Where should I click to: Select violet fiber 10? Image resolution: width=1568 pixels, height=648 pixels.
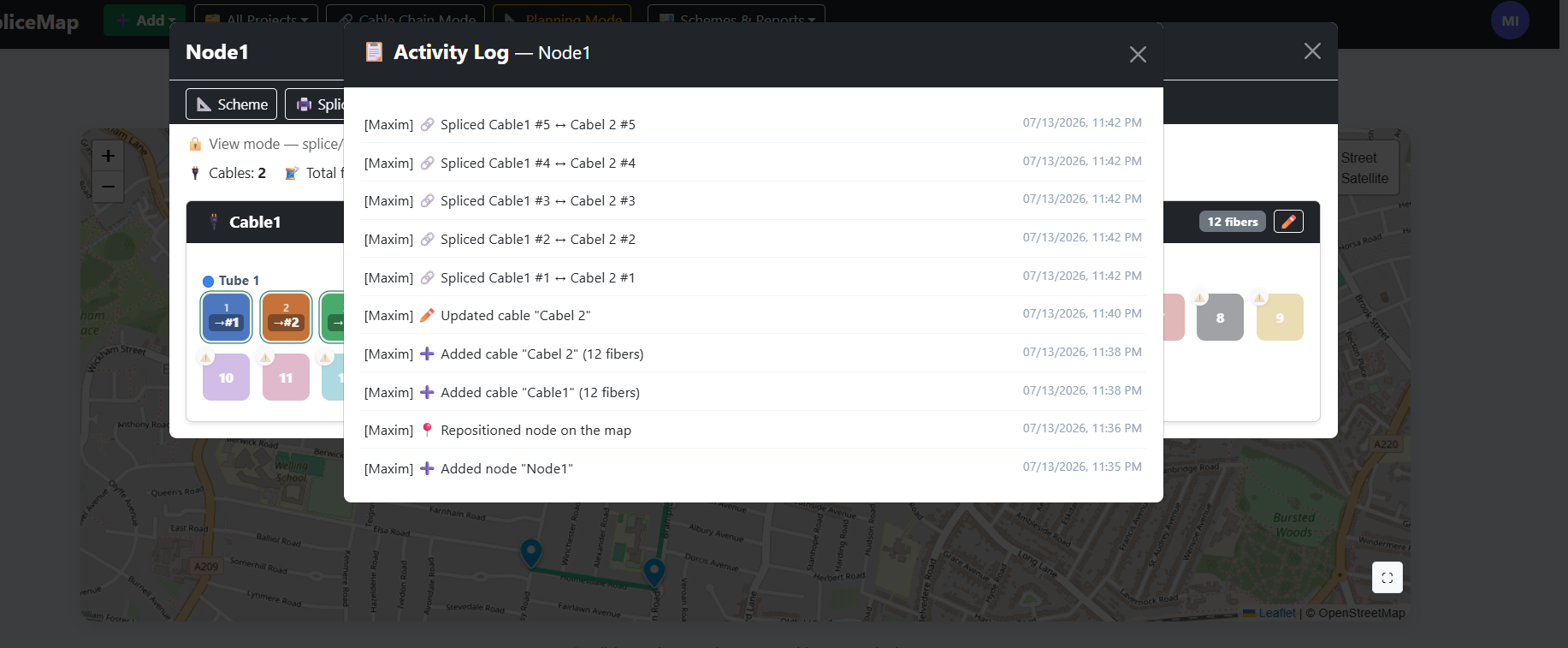click(x=226, y=378)
